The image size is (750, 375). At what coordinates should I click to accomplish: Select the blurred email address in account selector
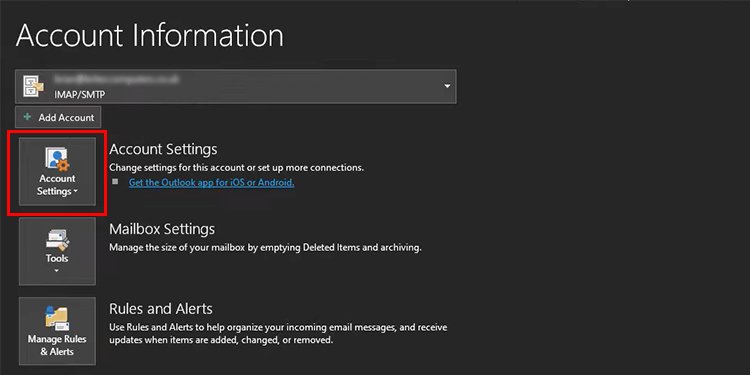tap(116, 79)
